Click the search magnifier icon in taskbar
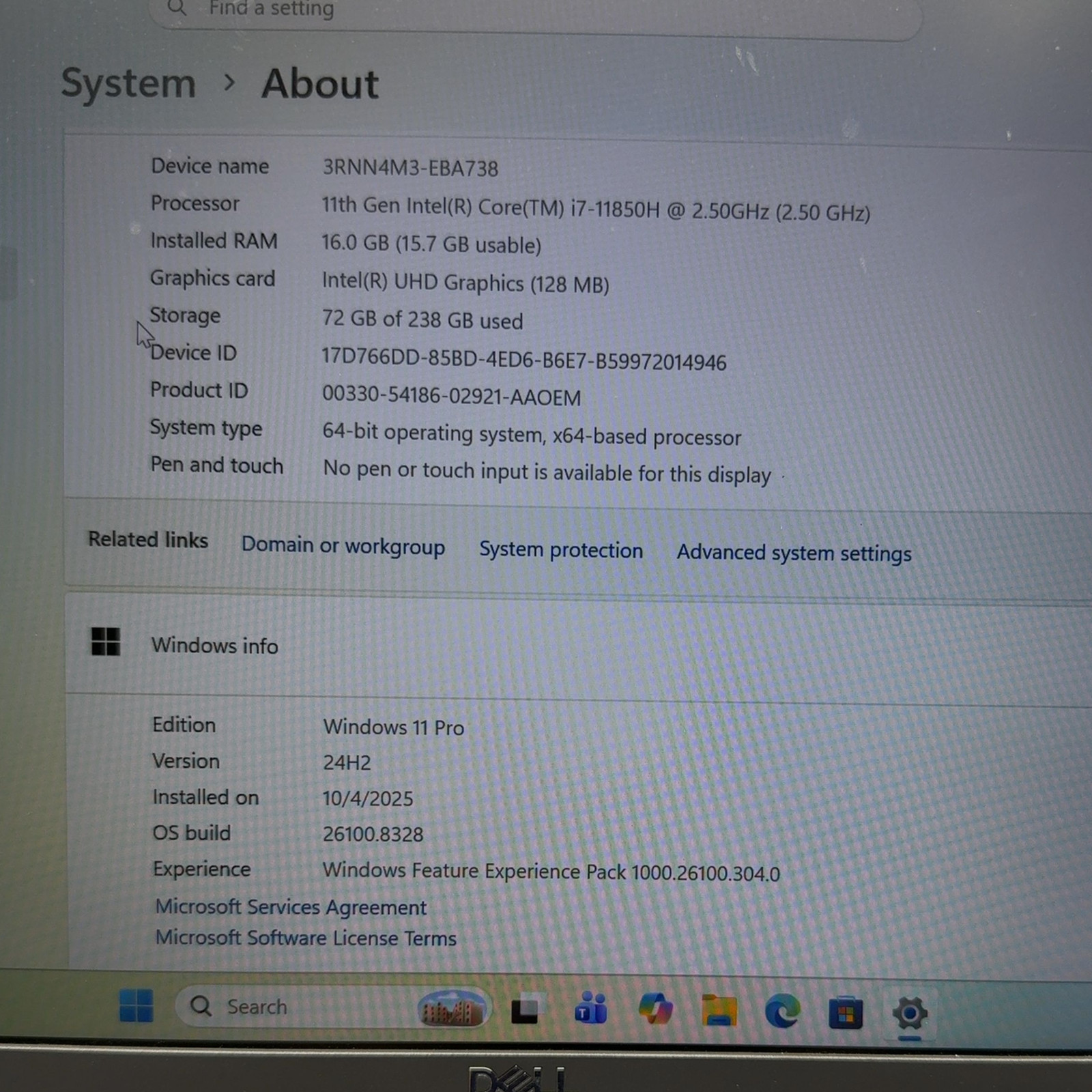Image resolution: width=1092 pixels, height=1092 pixels. click(201, 1005)
